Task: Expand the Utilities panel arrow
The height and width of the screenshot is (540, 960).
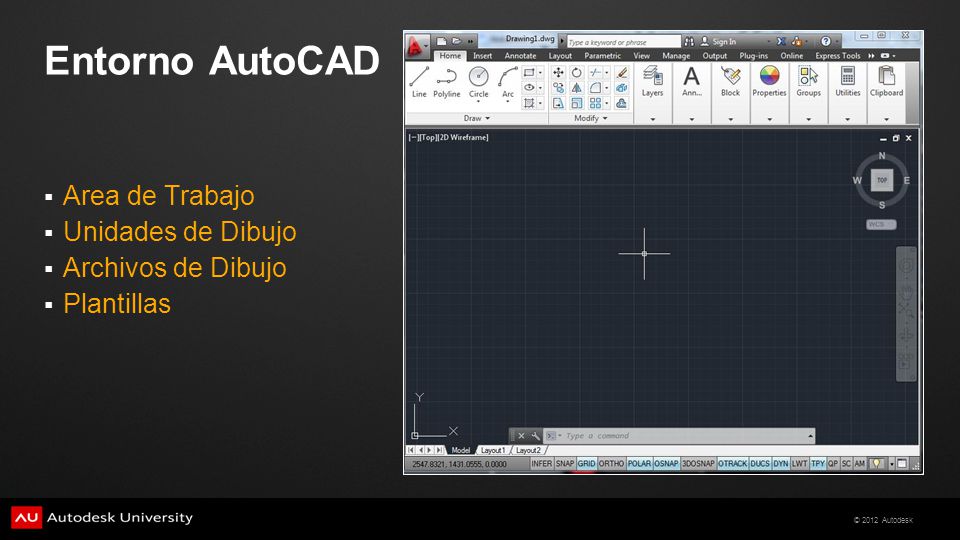Action: click(x=848, y=119)
